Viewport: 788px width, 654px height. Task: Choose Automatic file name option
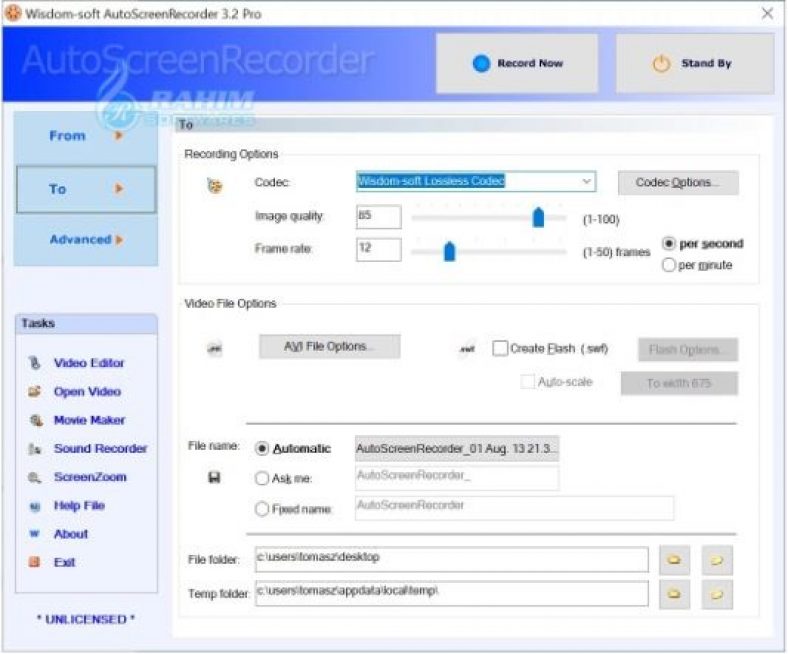(x=262, y=448)
